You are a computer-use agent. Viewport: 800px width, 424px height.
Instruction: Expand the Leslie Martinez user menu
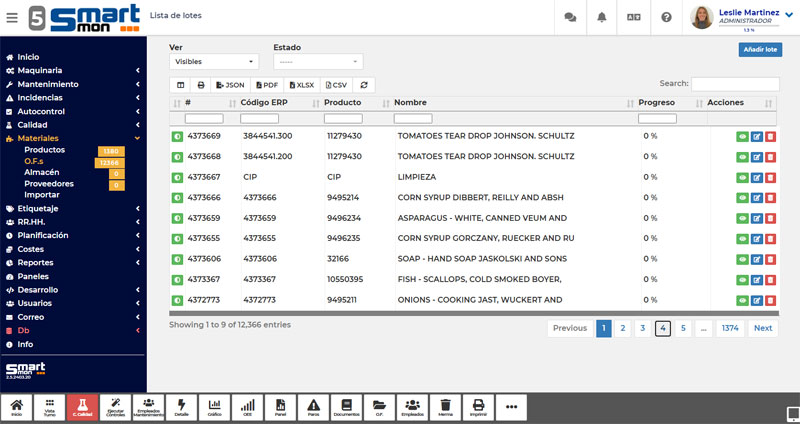(x=788, y=14)
